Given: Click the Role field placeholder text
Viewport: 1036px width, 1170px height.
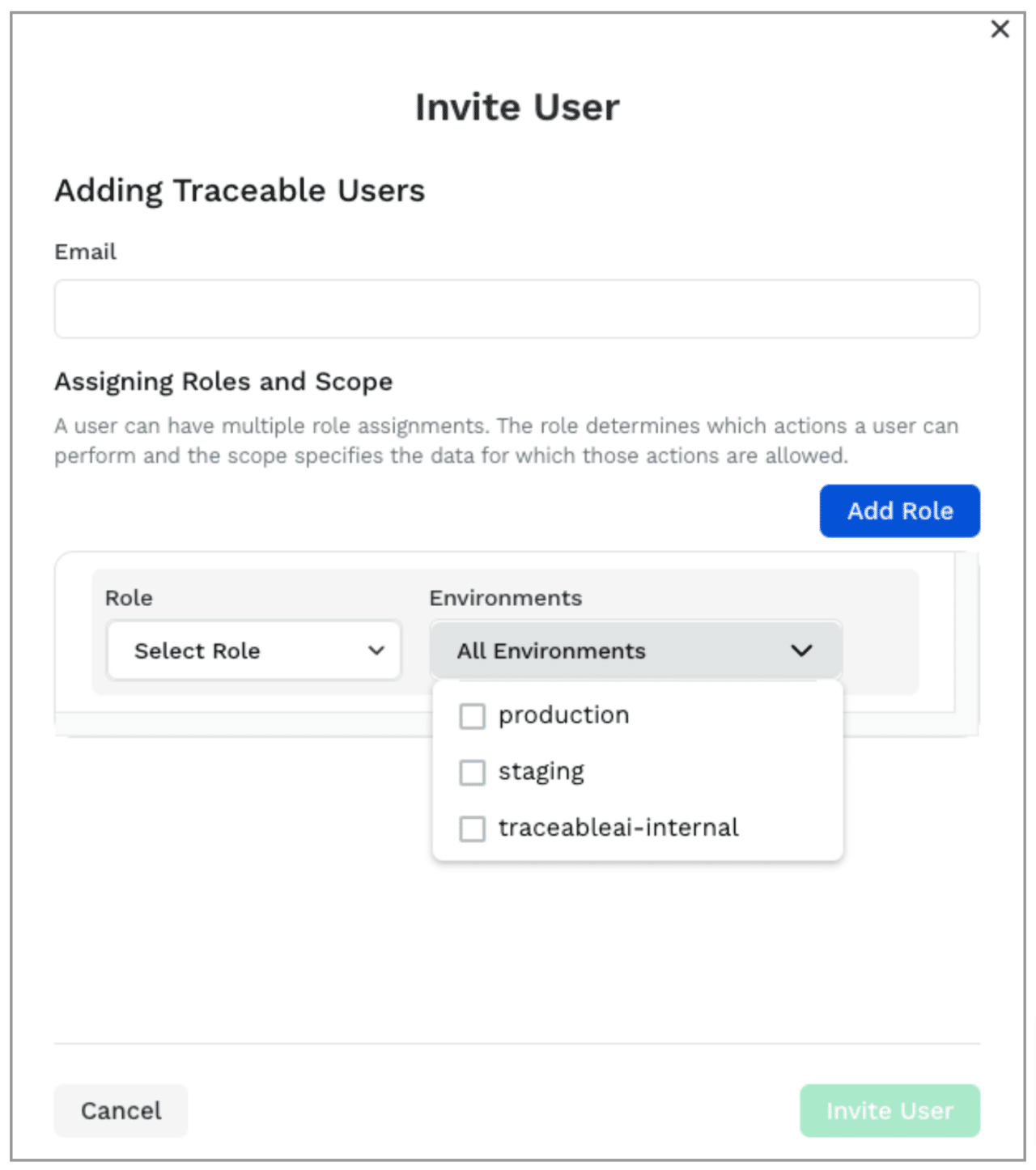Looking at the screenshot, I should click(x=198, y=650).
